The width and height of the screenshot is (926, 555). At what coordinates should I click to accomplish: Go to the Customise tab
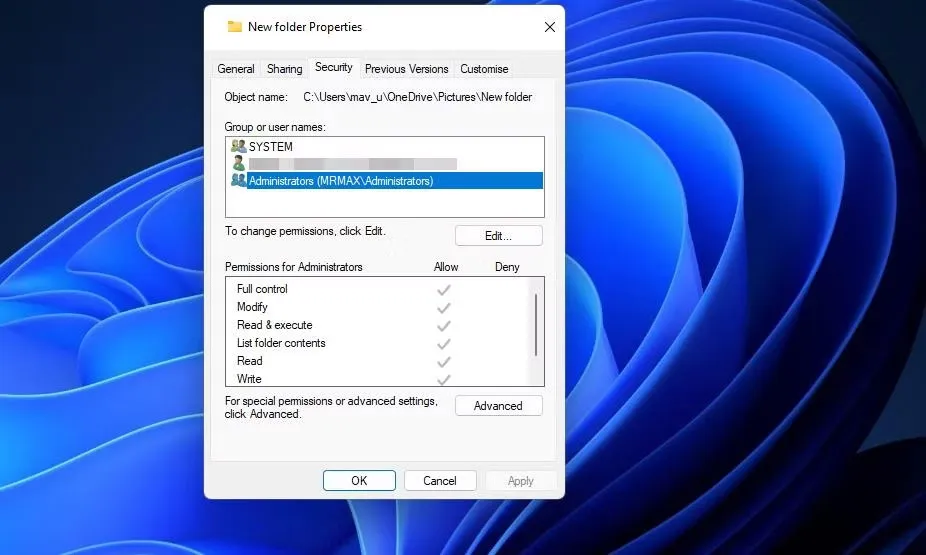point(484,69)
